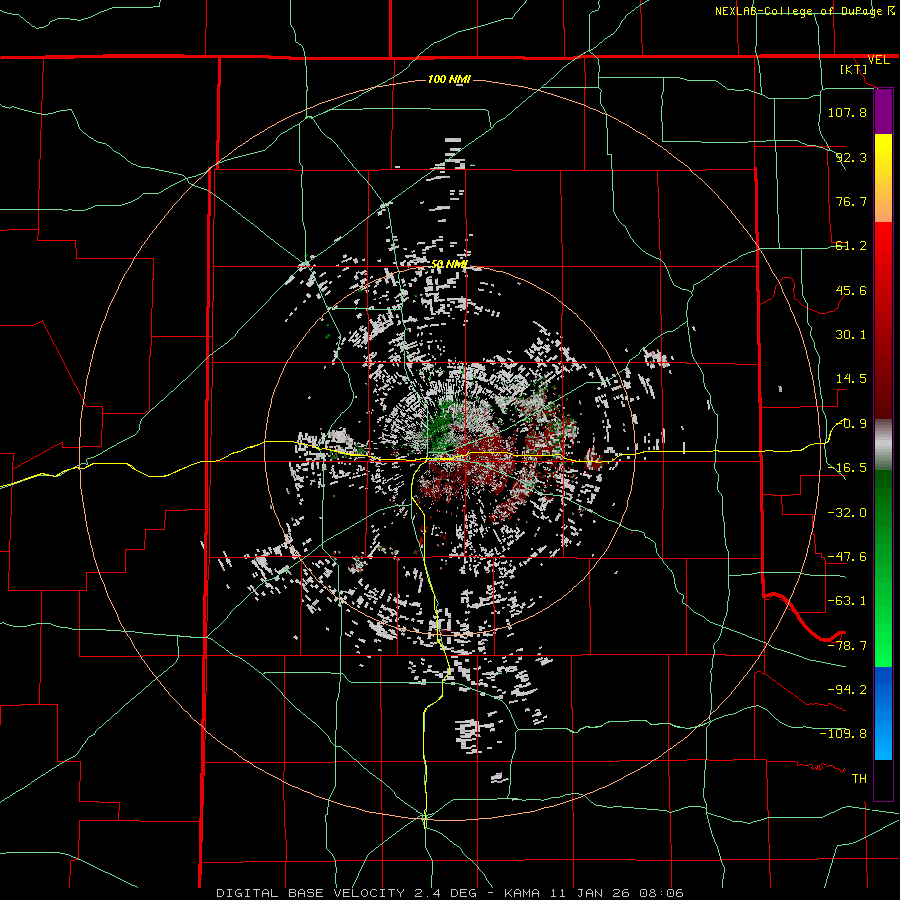Viewport: 900px width, 900px height.
Task: Click the [KT] units label
Action: (854, 69)
